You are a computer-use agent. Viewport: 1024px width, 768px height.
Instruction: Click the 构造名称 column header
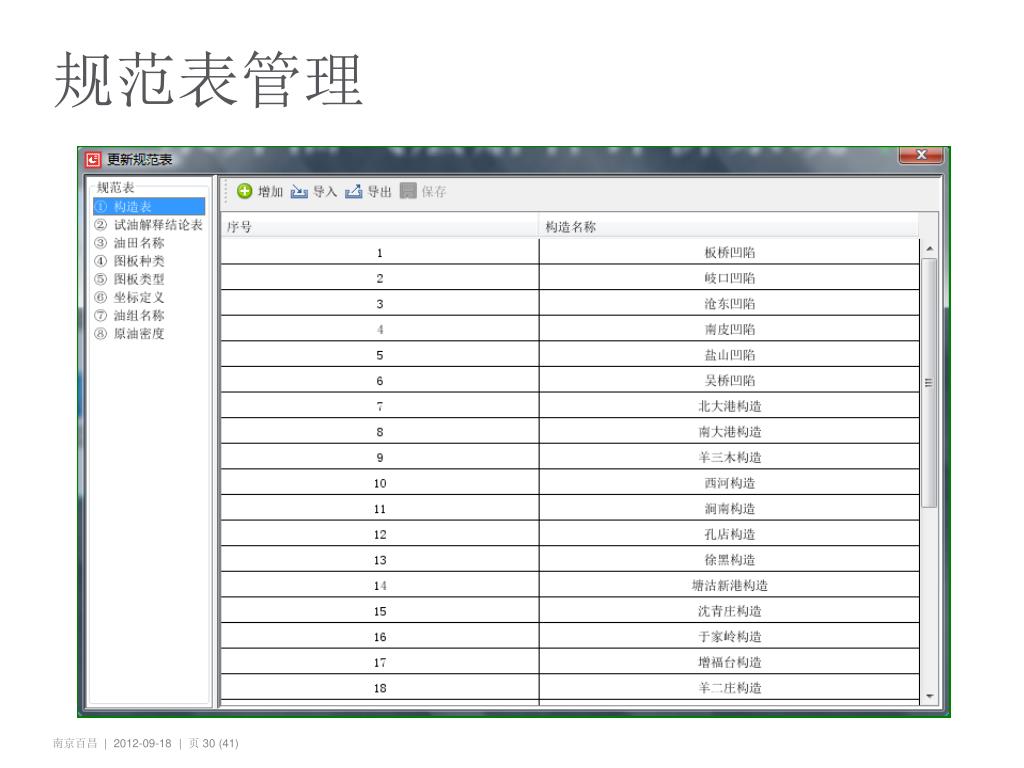[729, 226]
